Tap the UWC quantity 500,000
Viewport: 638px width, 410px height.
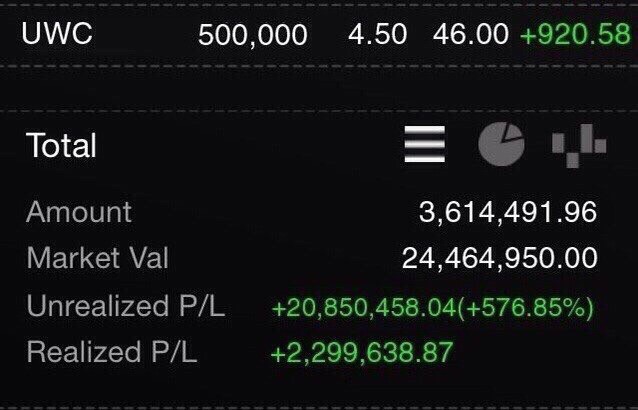coord(253,35)
